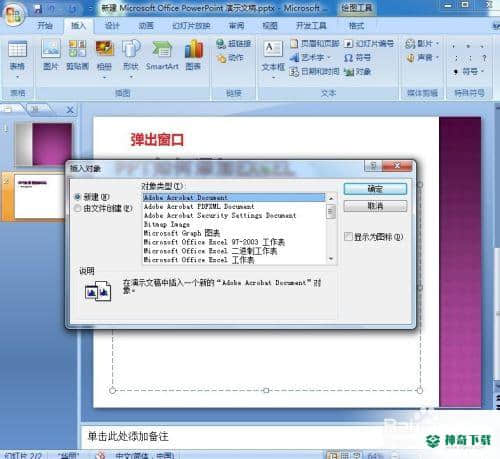Viewport: 500px width, 459px height.
Task: Expand the Table (表格) dropdown arrow
Action: [x=17, y=77]
